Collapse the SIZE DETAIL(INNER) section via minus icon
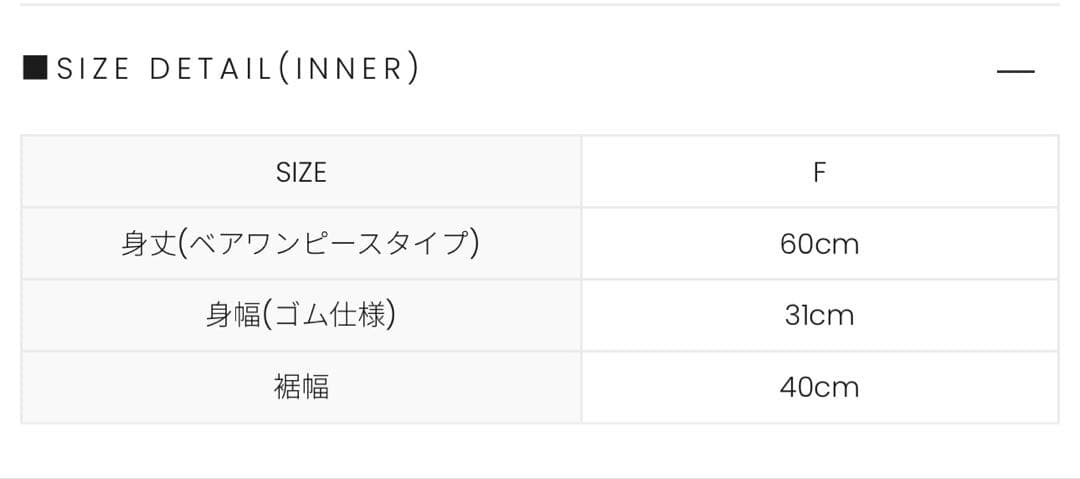Image resolution: width=1080 pixels, height=479 pixels. point(1015,71)
